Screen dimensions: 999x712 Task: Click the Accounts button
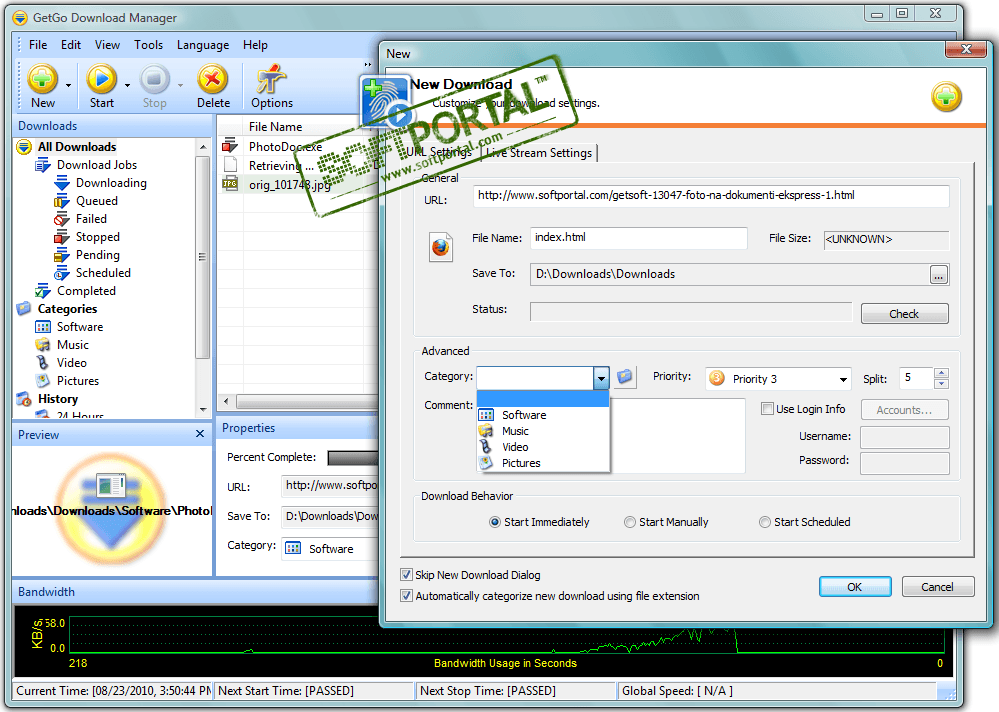pos(904,410)
